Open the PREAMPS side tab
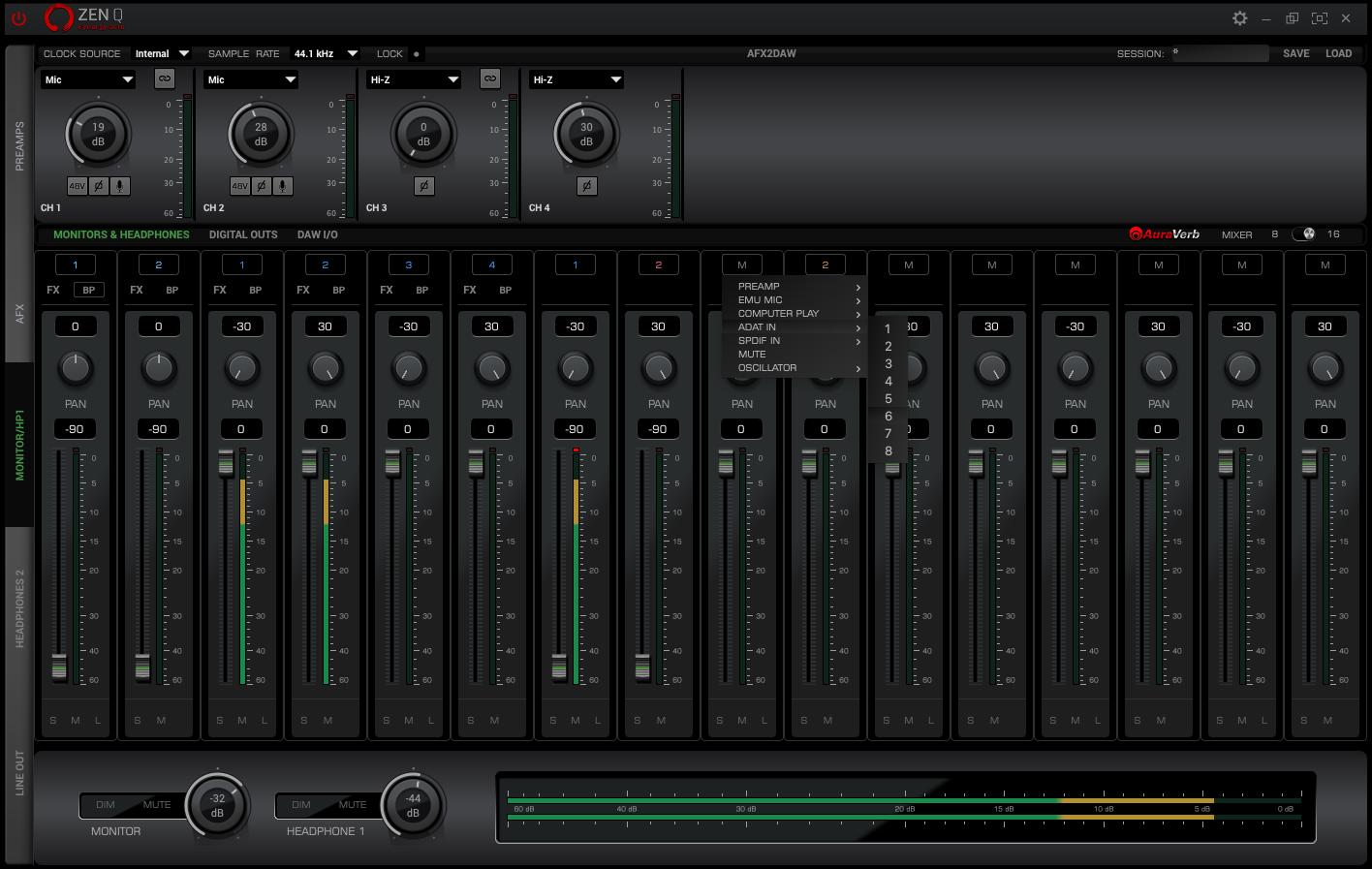Viewport: 1372px width, 869px height. tap(19, 146)
